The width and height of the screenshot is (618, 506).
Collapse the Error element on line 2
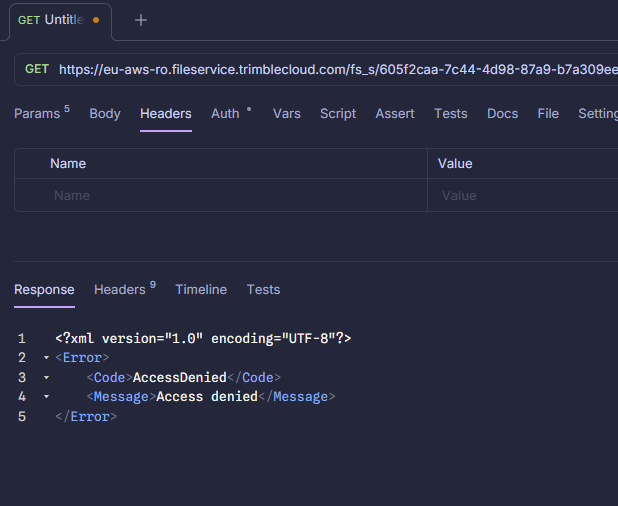47,358
